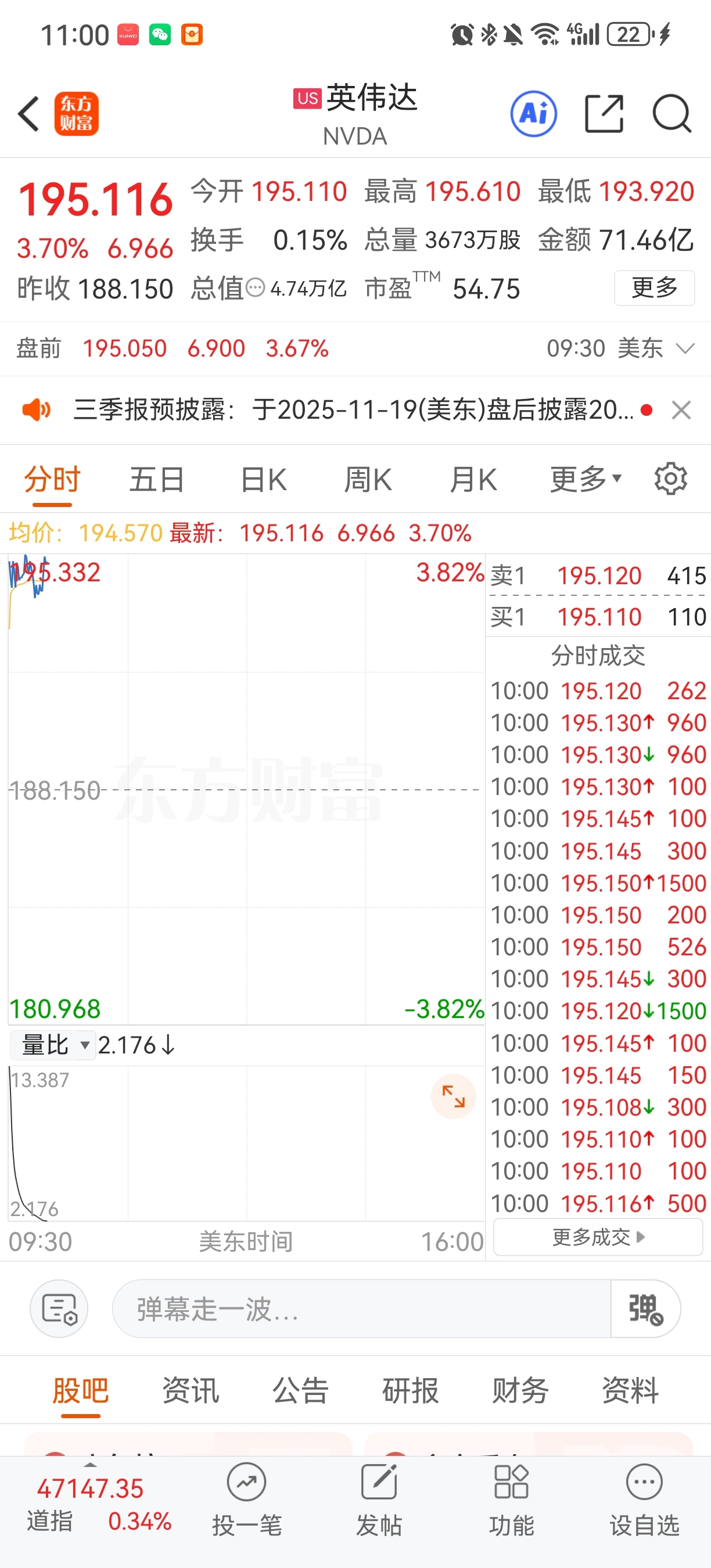Toggle the 弹 danmaku switch
Image resolution: width=711 pixels, height=1568 pixels.
645,1308
